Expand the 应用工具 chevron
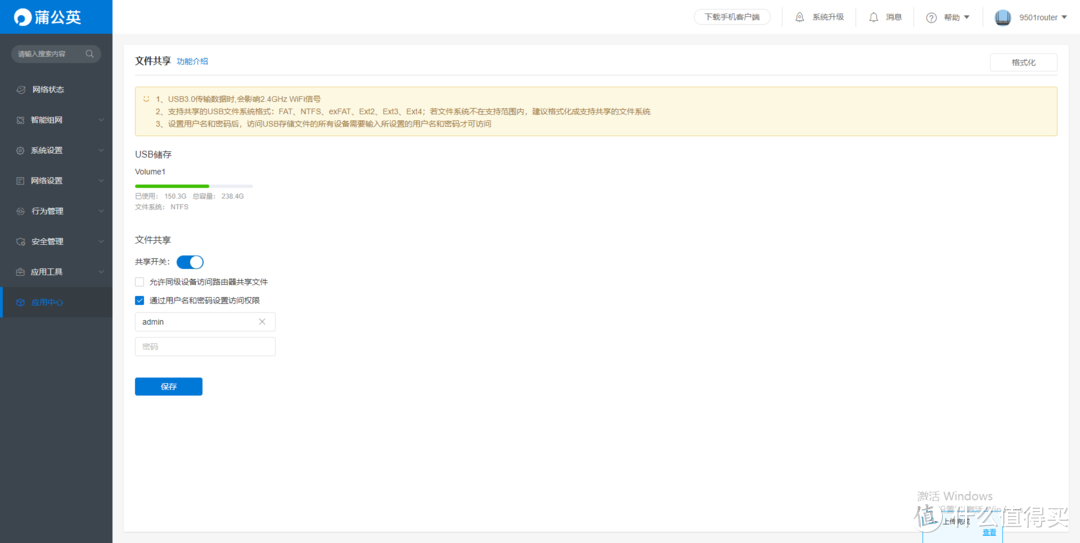This screenshot has height=543, width=1080. click(x=101, y=272)
